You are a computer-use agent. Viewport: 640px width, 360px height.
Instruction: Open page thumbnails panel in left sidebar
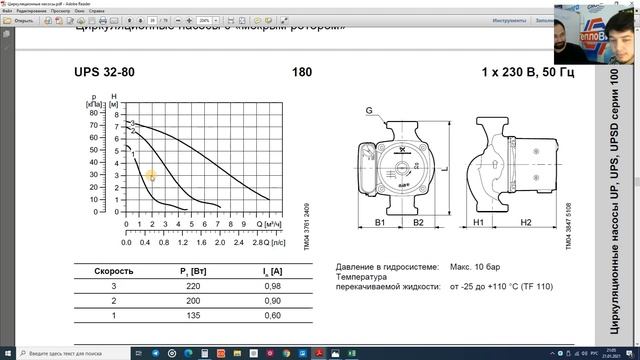pyautogui.click(x=7, y=35)
